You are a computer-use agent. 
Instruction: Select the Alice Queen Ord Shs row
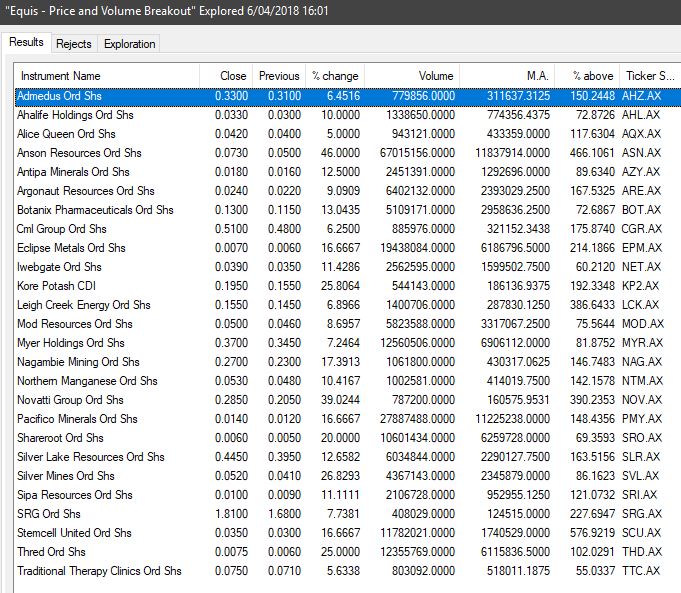(348, 134)
